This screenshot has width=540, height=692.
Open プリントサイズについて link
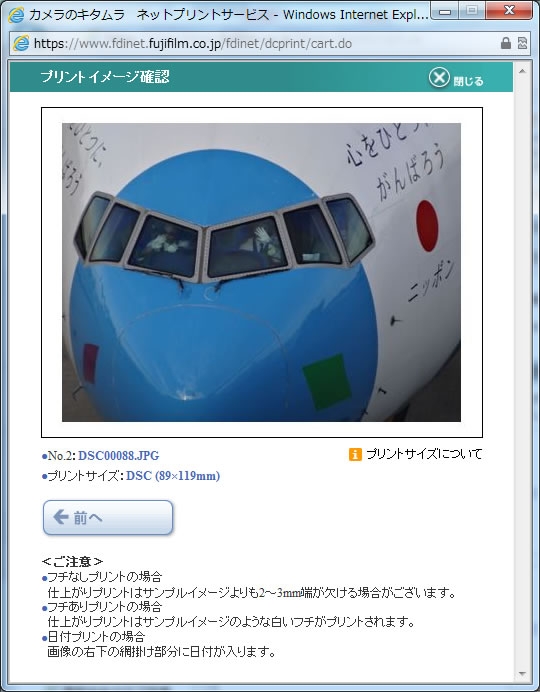point(424,454)
